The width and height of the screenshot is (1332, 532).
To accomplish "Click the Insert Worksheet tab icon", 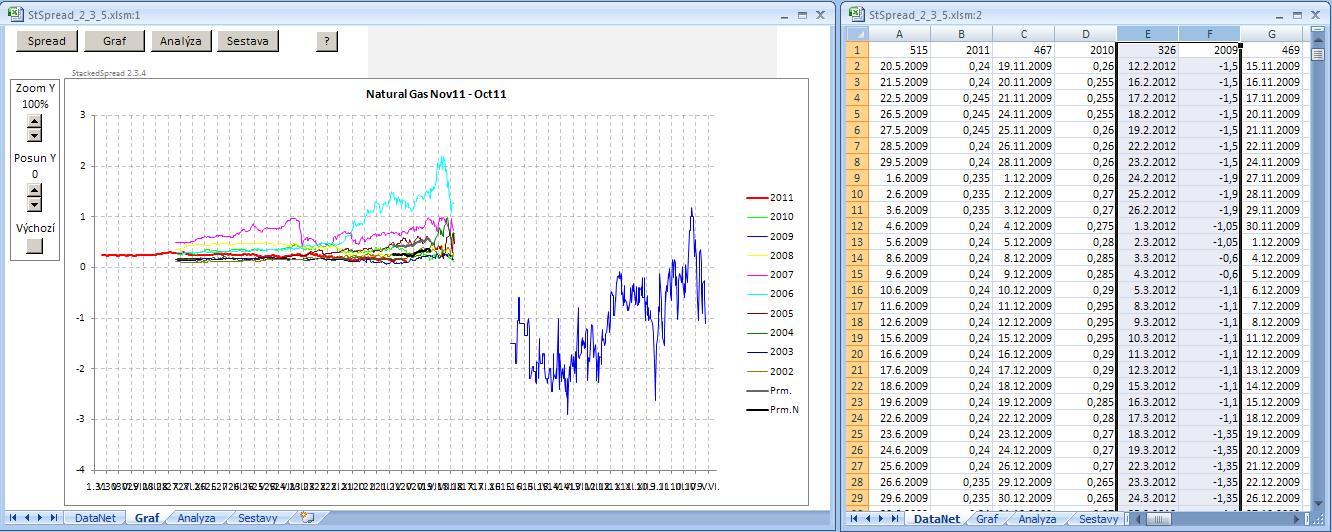I will [x=308, y=518].
